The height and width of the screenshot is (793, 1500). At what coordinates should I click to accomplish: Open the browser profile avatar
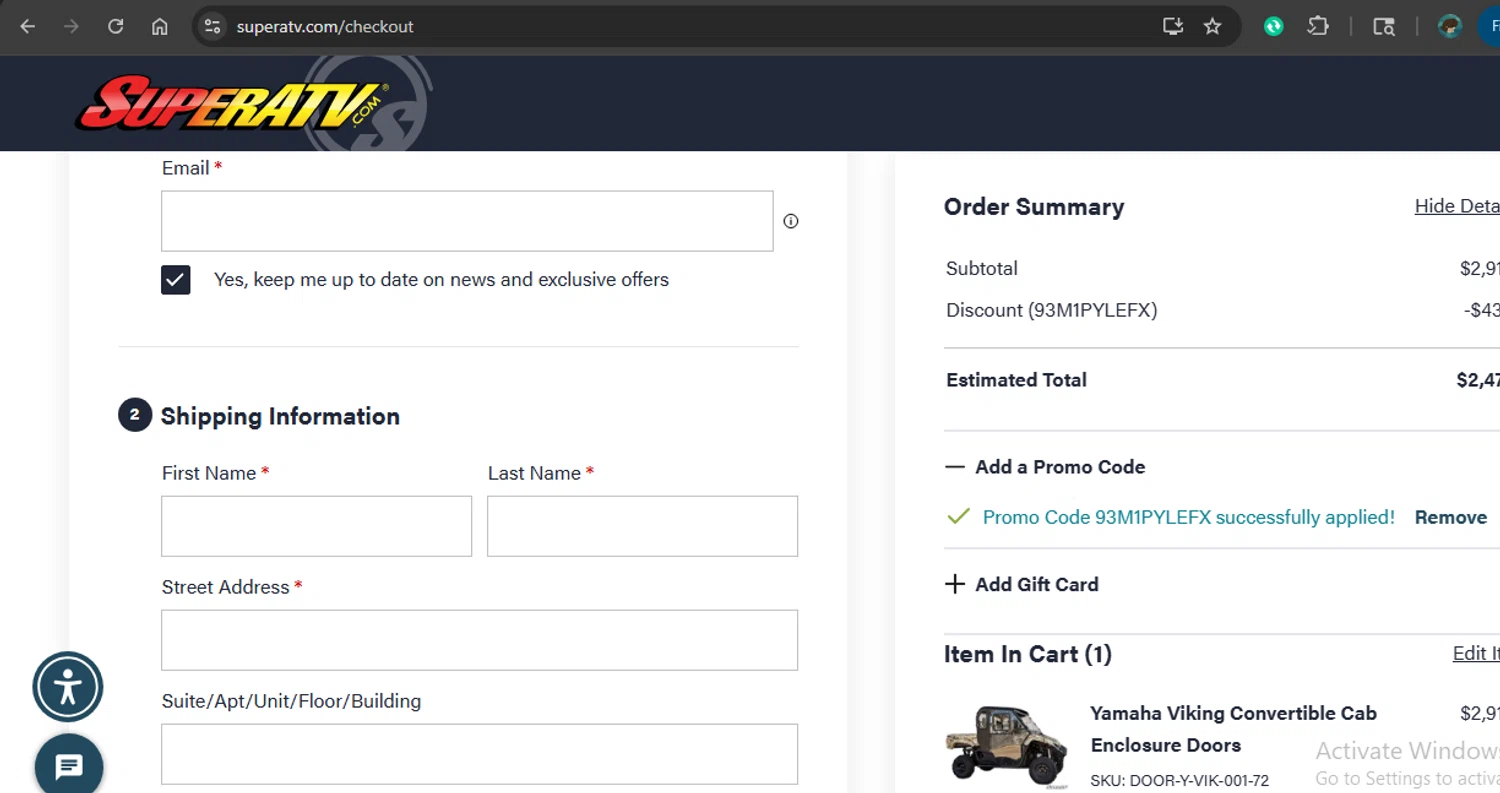coord(1450,27)
